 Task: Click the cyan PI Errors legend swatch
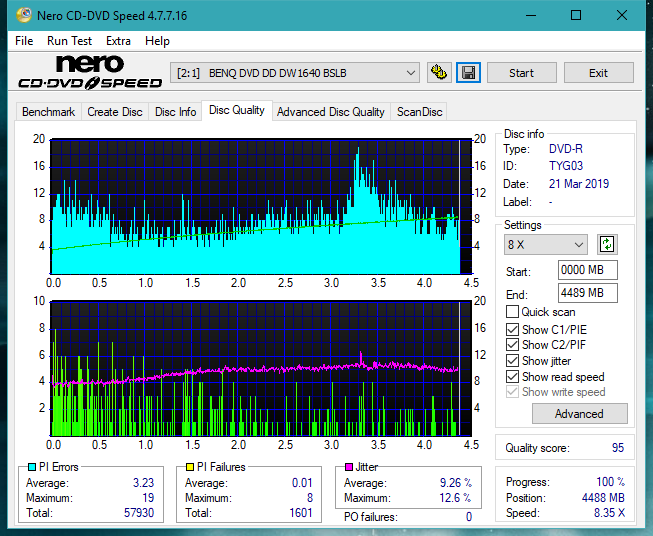coord(32,467)
